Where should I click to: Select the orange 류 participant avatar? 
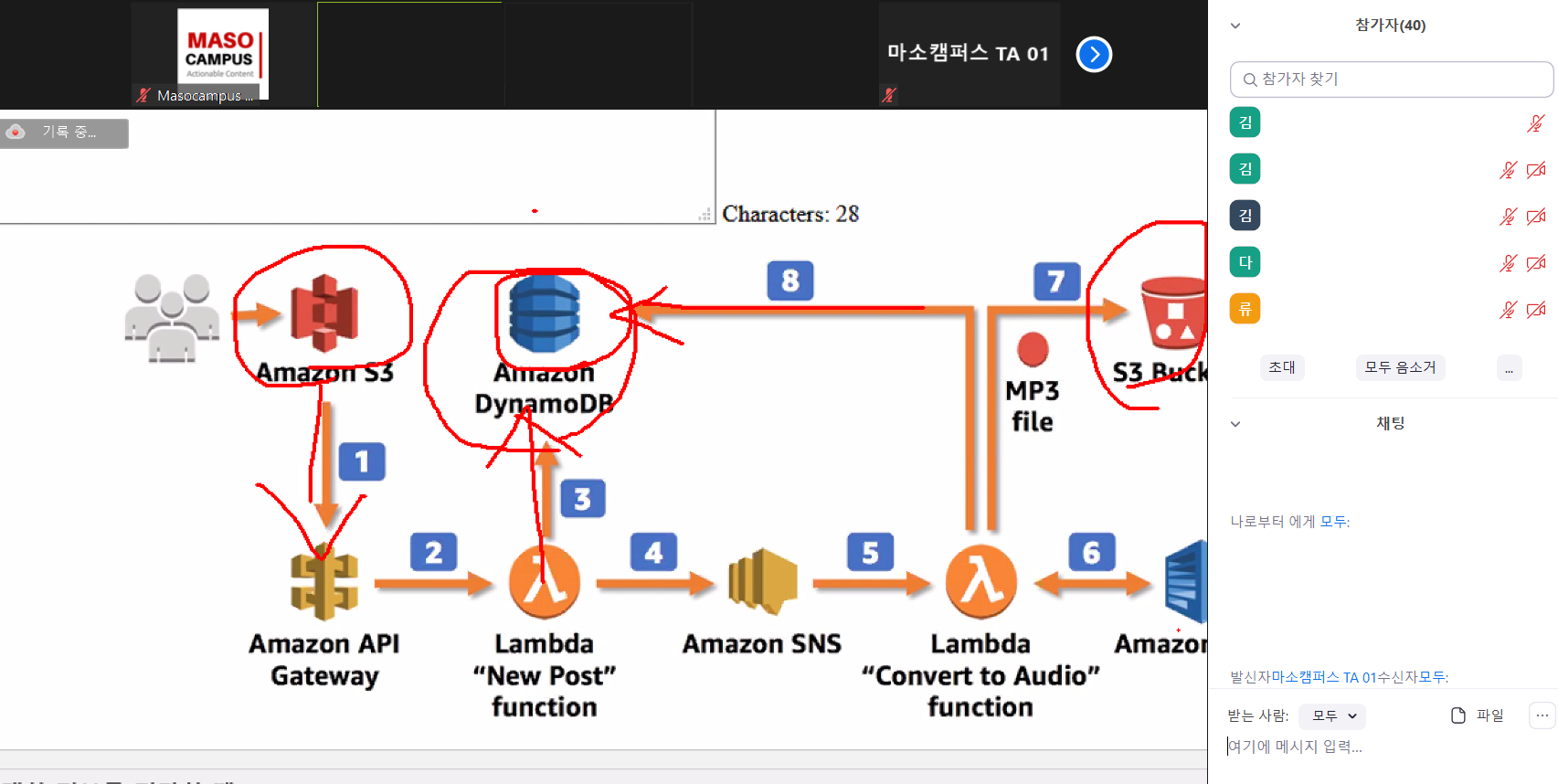pyautogui.click(x=1245, y=309)
